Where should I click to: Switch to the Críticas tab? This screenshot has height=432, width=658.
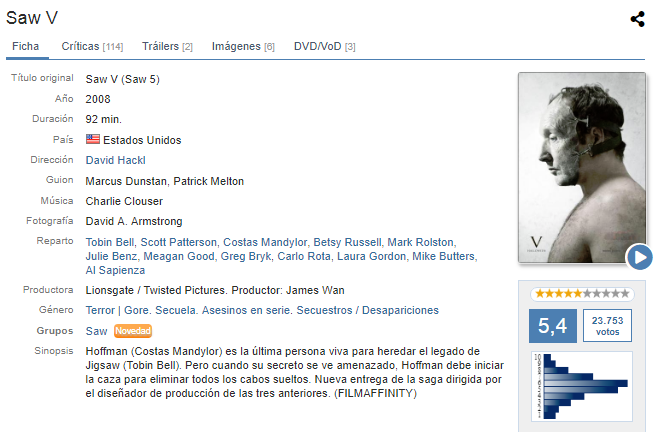(x=92, y=46)
